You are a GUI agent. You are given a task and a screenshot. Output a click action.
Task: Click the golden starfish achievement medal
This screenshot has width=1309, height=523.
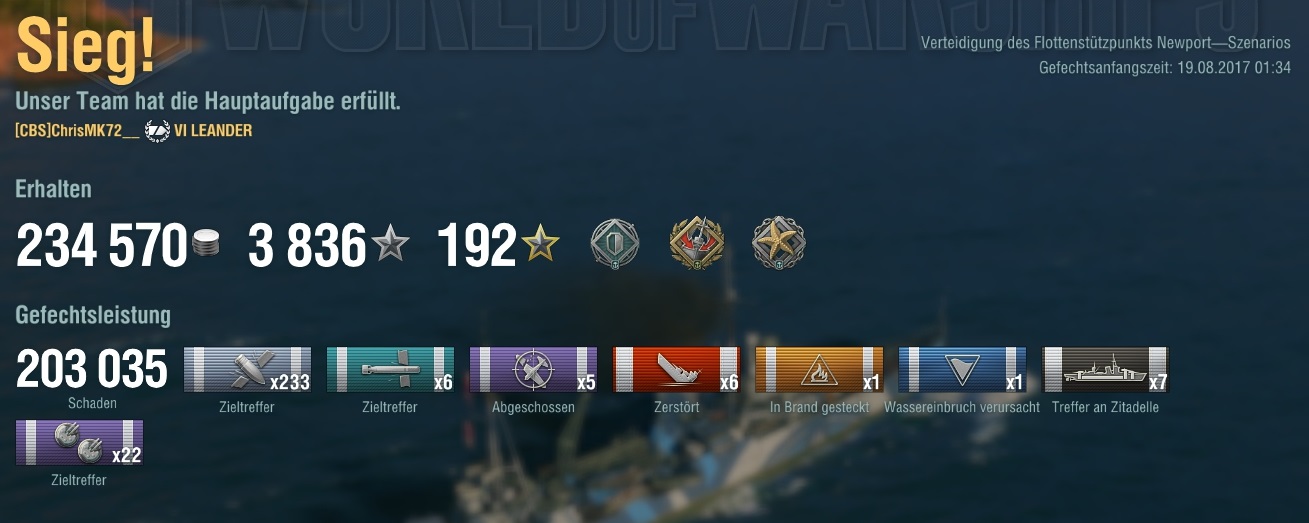click(779, 244)
